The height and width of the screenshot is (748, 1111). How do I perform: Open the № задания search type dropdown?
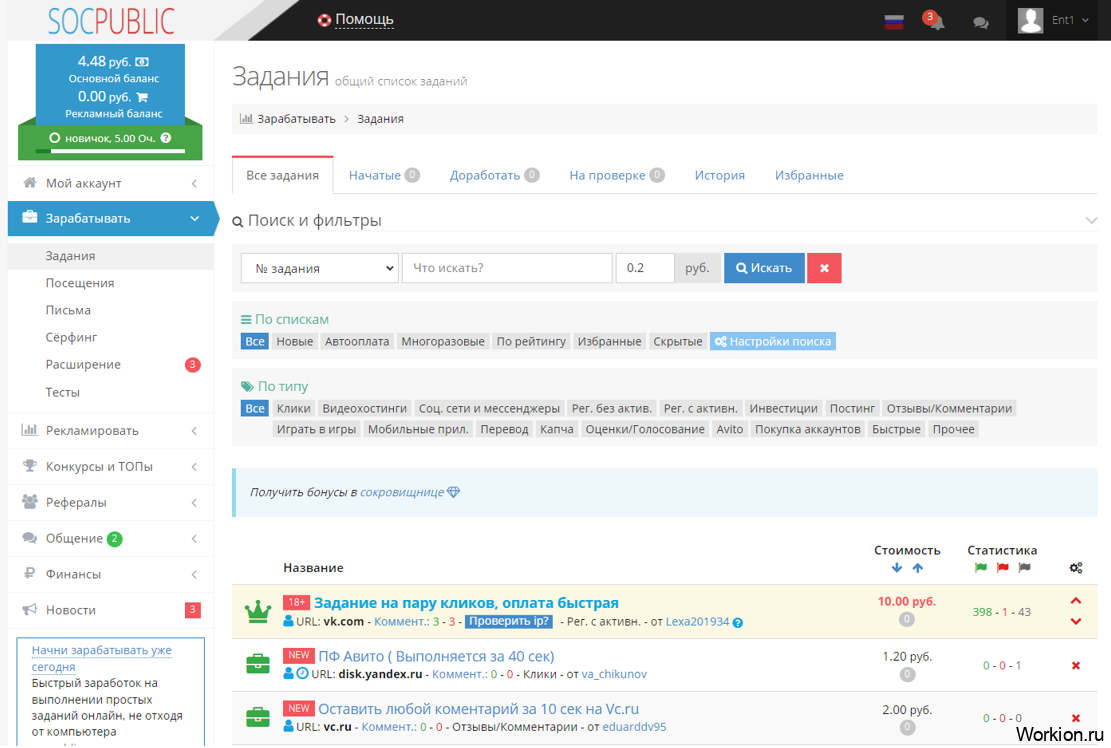320,268
